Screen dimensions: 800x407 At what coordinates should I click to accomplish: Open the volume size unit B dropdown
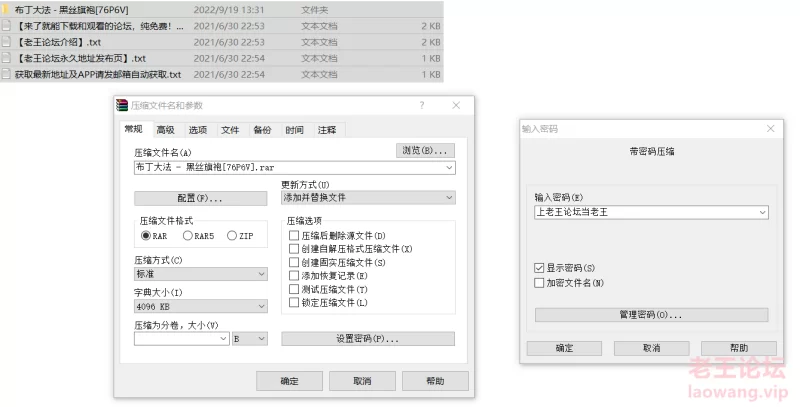(x=250, y=339)
